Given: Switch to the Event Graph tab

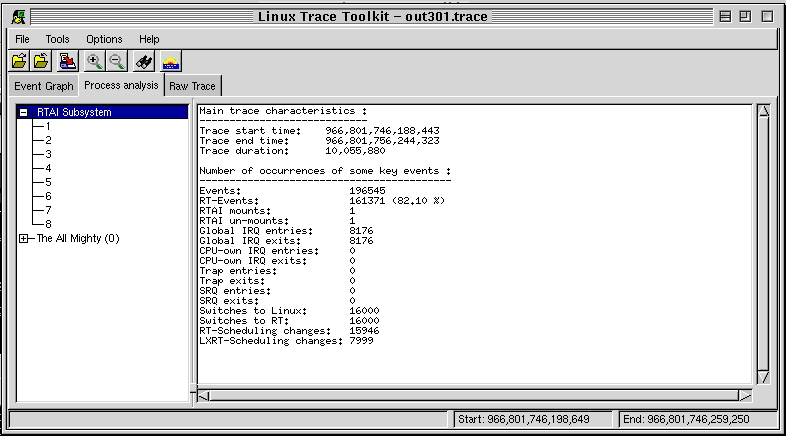Looking at the screenshot, I should point(44,86).
